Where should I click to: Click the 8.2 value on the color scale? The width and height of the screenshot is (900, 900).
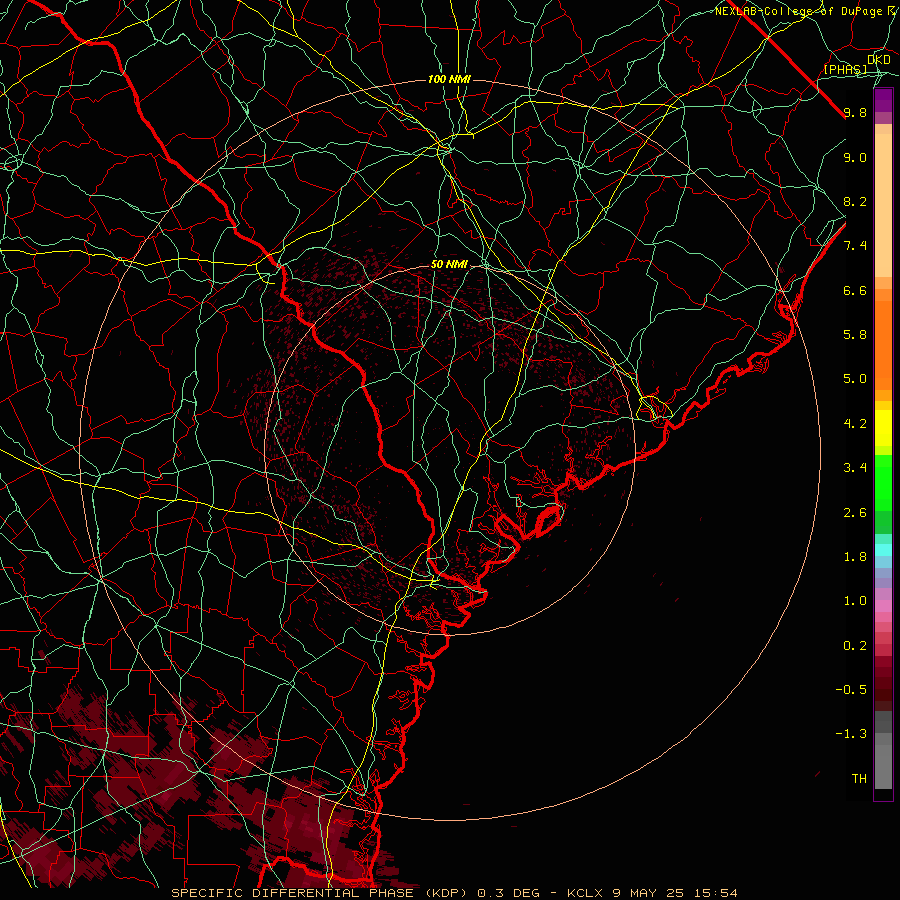(855, 201)
